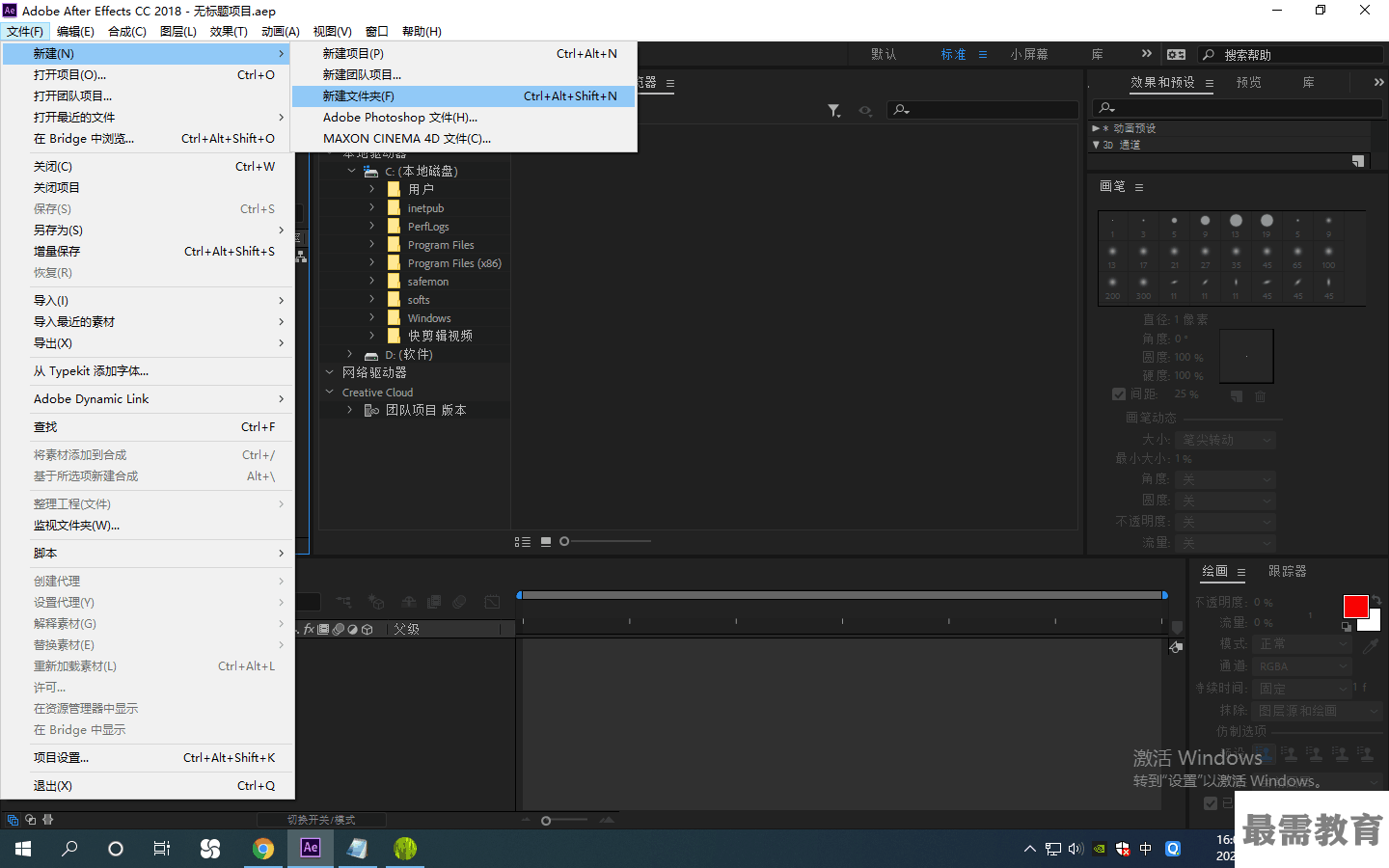Toggle the 间距 checkbox in 画笔 panel
The image size is (1389, 868).
(1119, 394)
